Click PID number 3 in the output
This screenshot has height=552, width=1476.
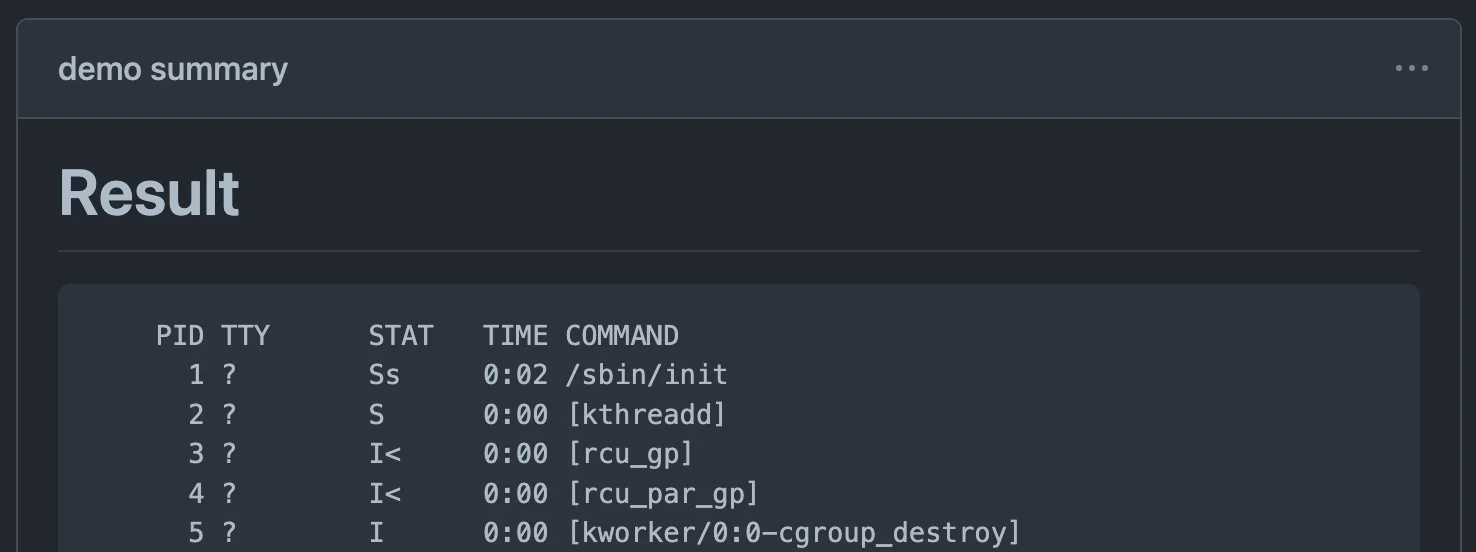[196, 454]
